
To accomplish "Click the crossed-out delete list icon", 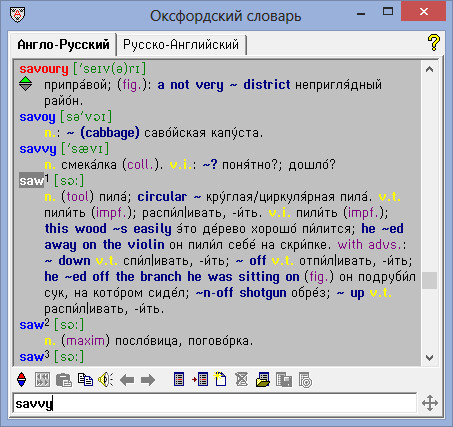I will point(241,380).
